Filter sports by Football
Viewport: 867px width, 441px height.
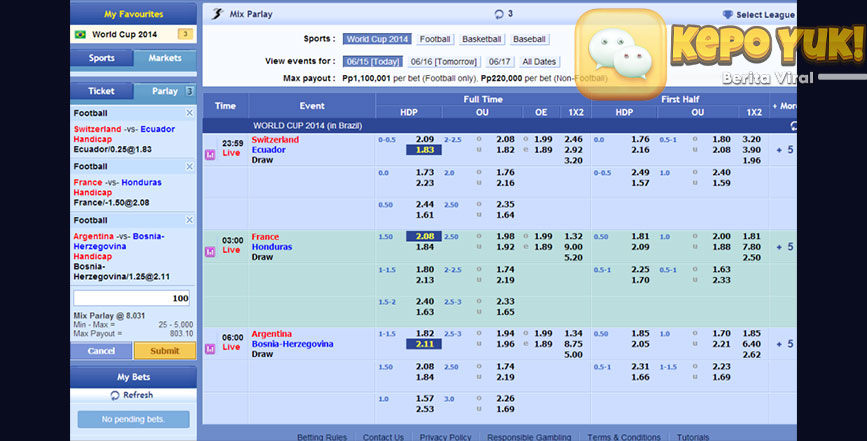pos(435,39)
